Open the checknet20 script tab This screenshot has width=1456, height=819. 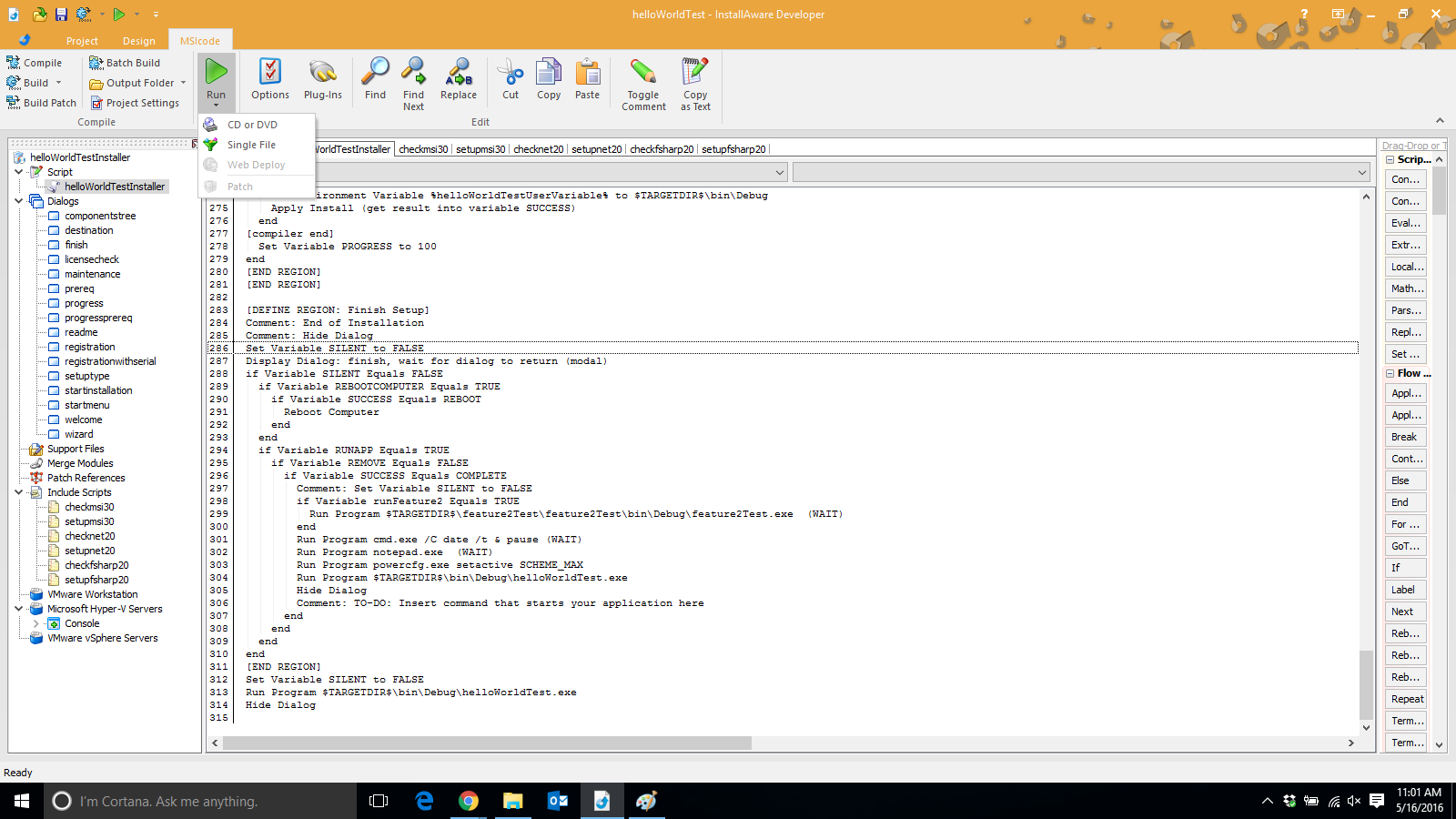click(539, 149)
